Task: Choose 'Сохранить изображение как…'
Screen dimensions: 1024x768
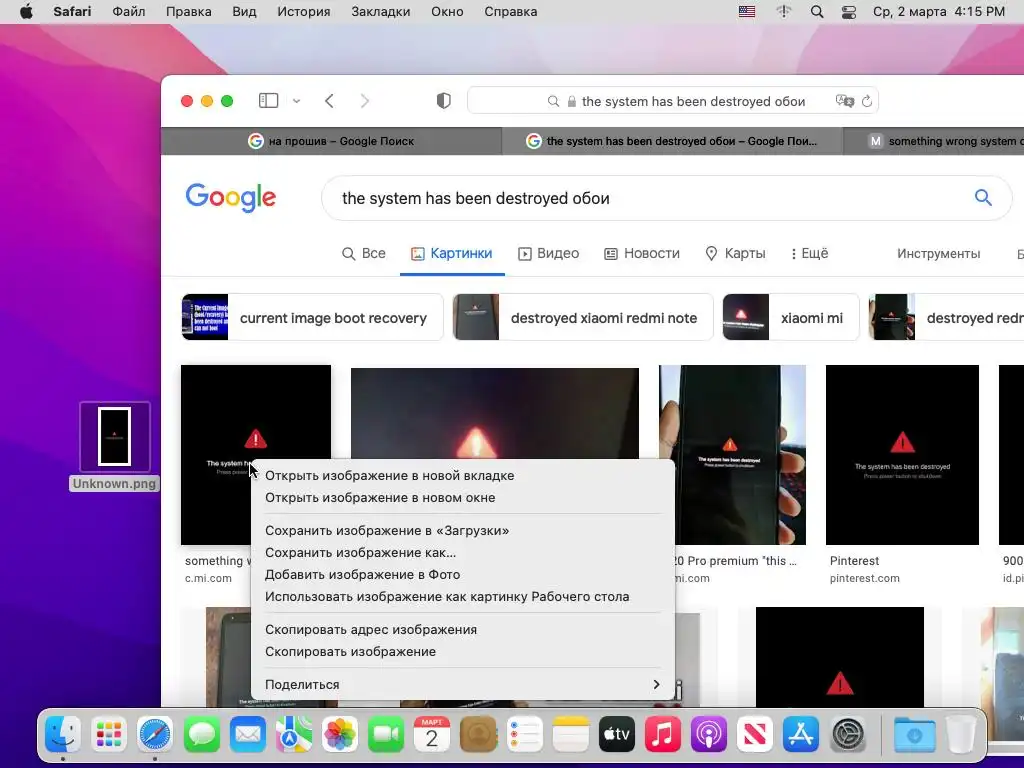Action: (462, 552)
